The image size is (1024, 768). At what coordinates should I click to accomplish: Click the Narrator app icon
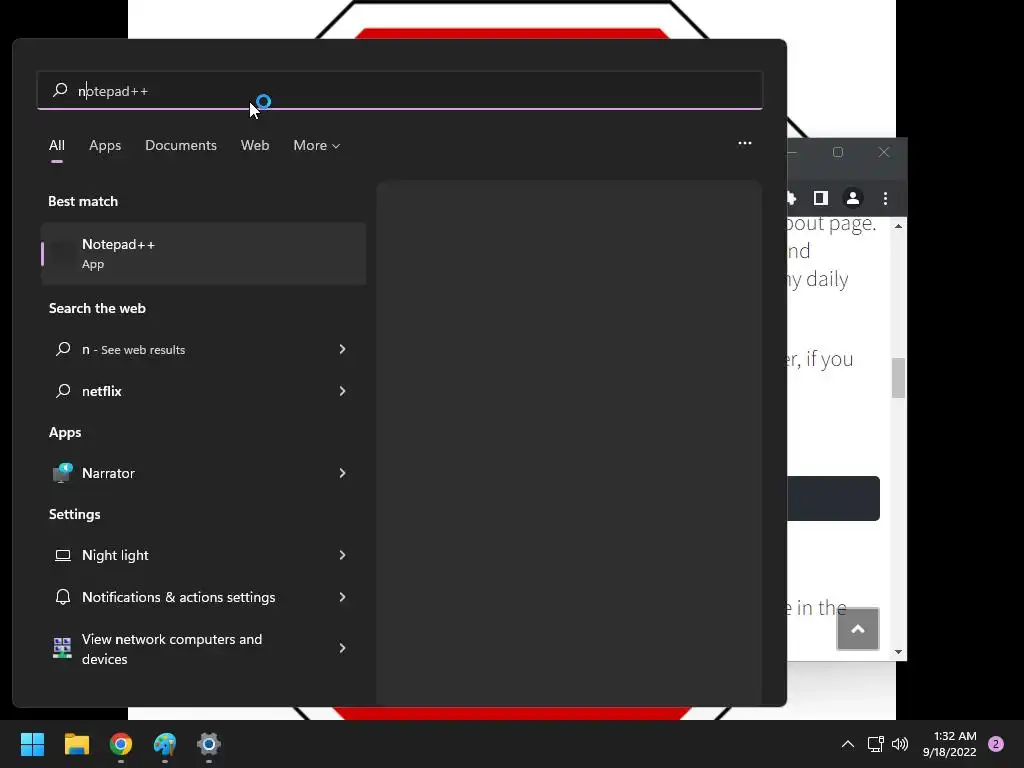click(63, 473)
